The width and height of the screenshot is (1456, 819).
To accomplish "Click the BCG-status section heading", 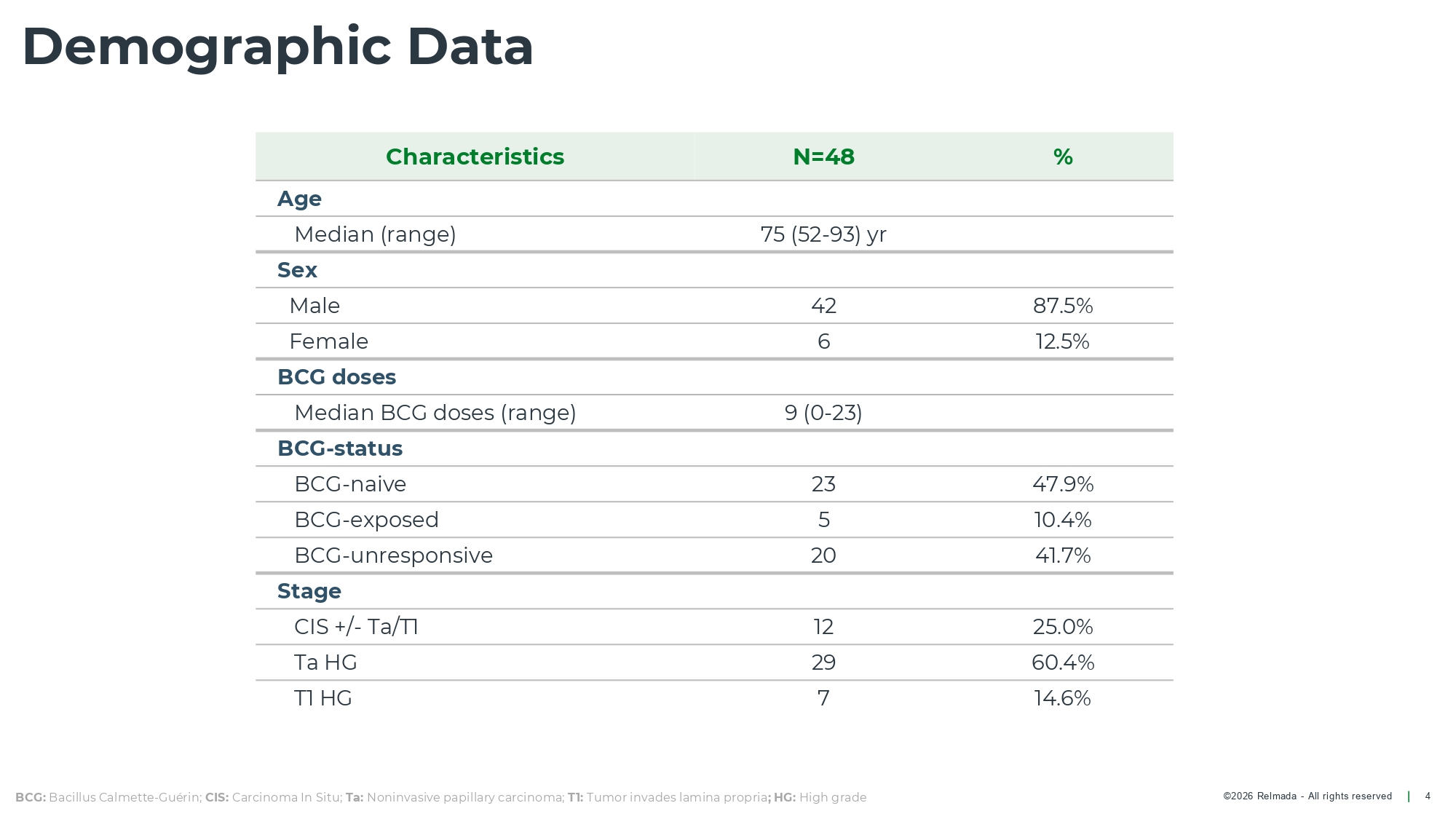I will (x=339, y=448).
